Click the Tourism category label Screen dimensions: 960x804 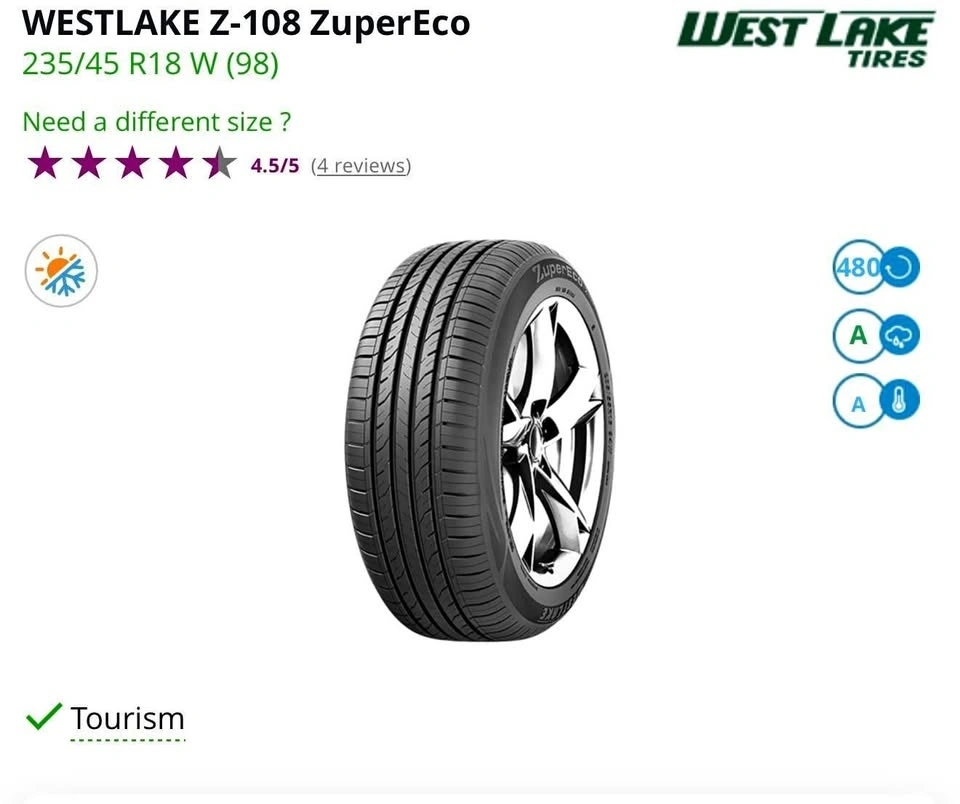pyautogui.click(x=127, y=718)
